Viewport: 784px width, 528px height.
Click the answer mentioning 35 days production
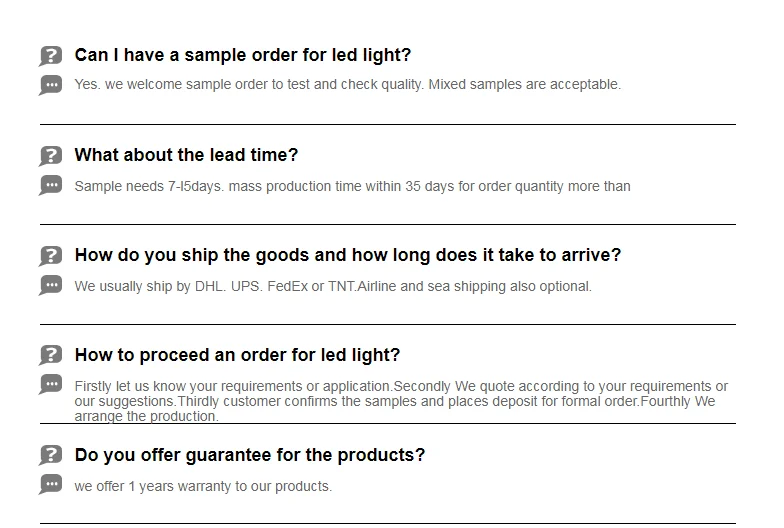(352, 186)
